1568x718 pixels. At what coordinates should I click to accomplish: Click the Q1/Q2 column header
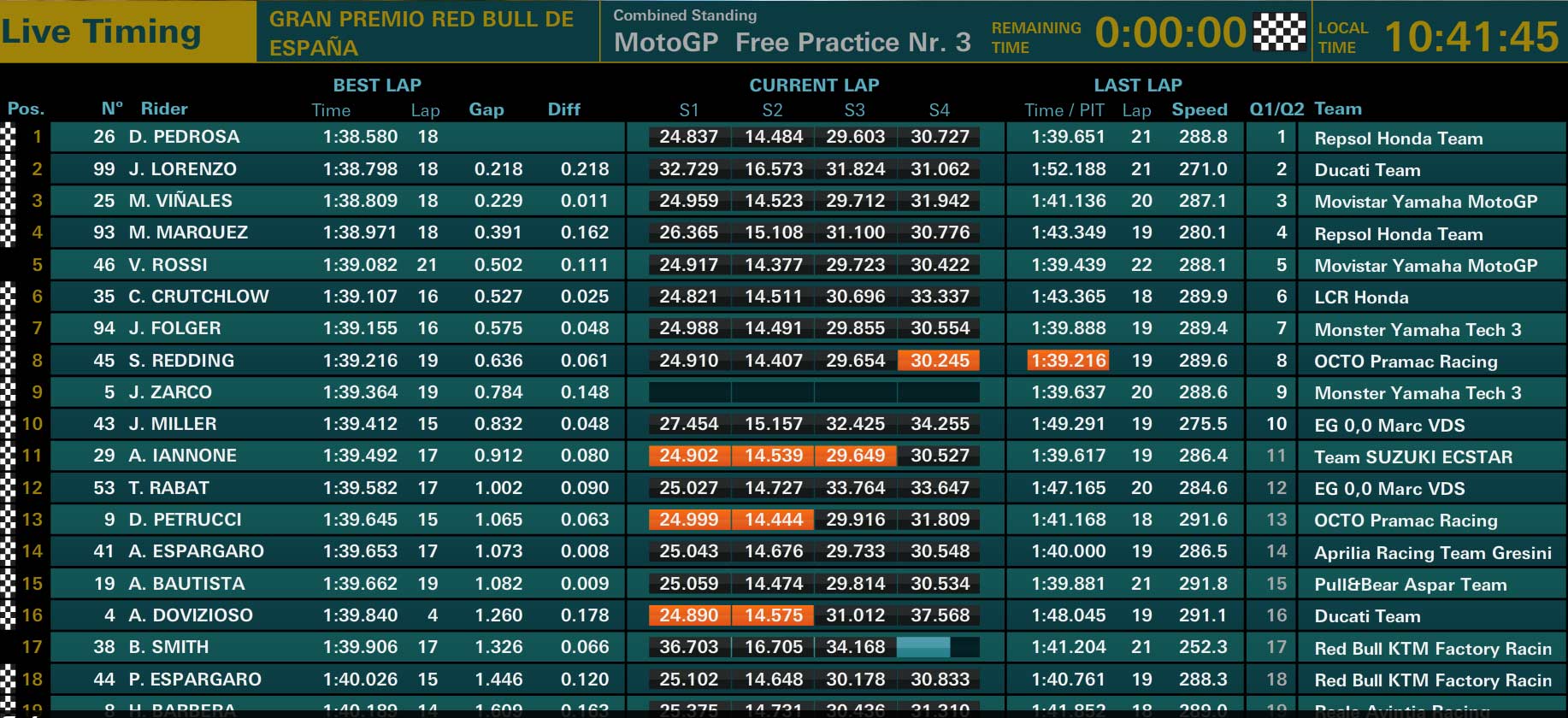(1276, 109)
